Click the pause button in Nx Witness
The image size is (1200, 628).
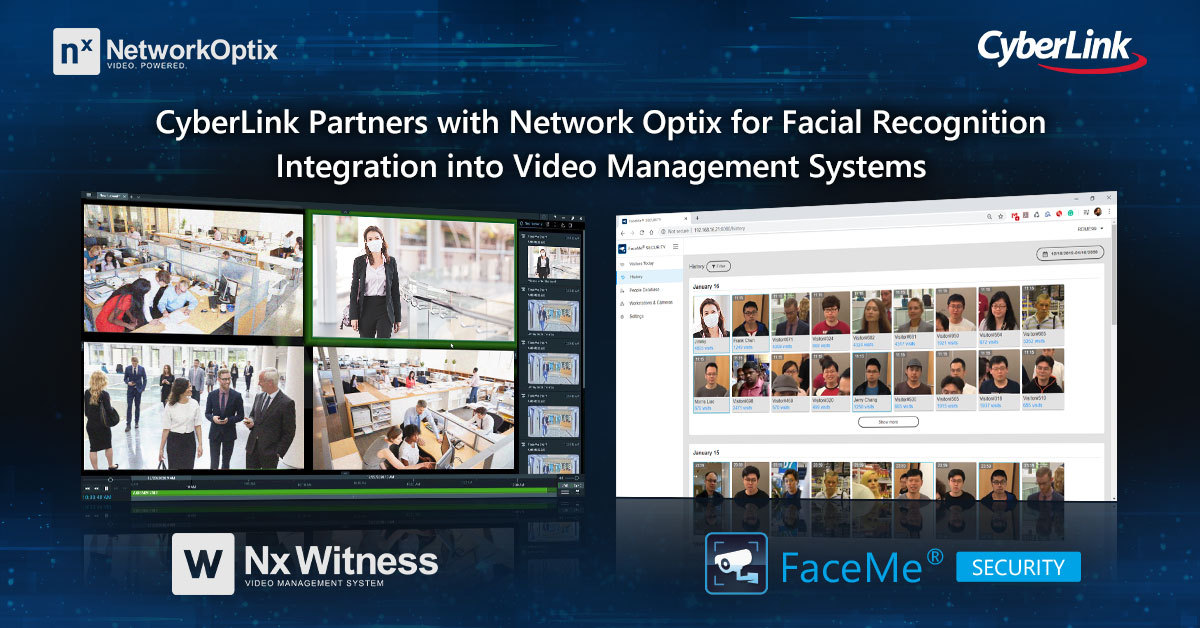(x=107, y=488)
